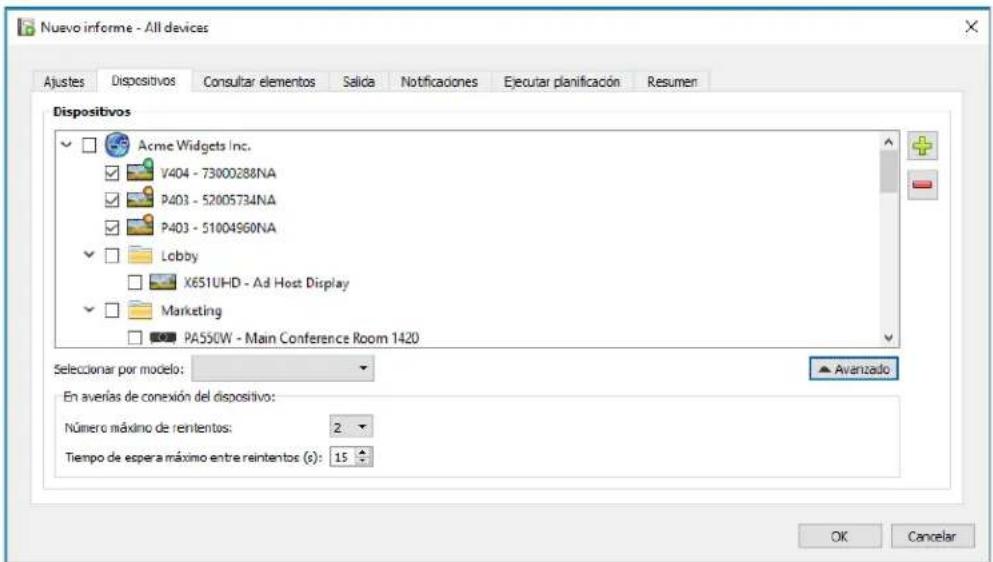Screen dimensions: 993x562
Task: Select the Acme Widgets Inc. label
Action: (194, 145)
